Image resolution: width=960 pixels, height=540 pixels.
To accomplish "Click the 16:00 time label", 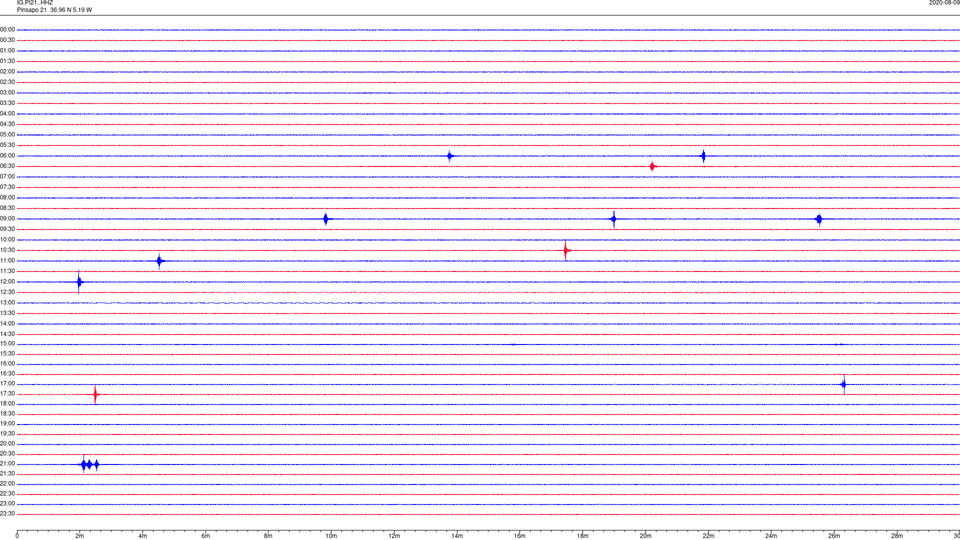I will pyautogui.click(x=7, y=364).
